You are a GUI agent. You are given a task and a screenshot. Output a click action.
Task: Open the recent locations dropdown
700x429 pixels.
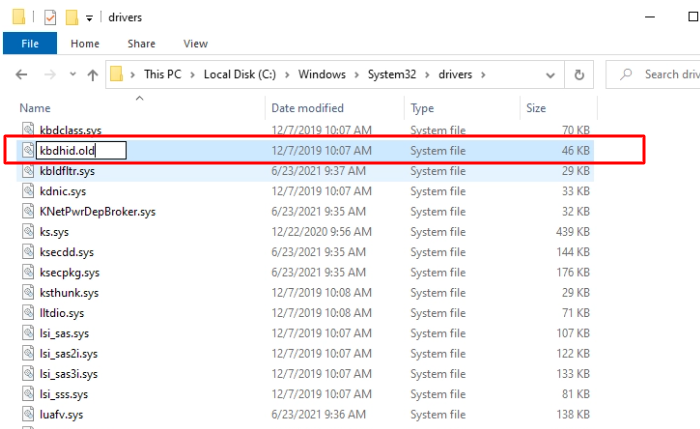click(x=70, y=75)
